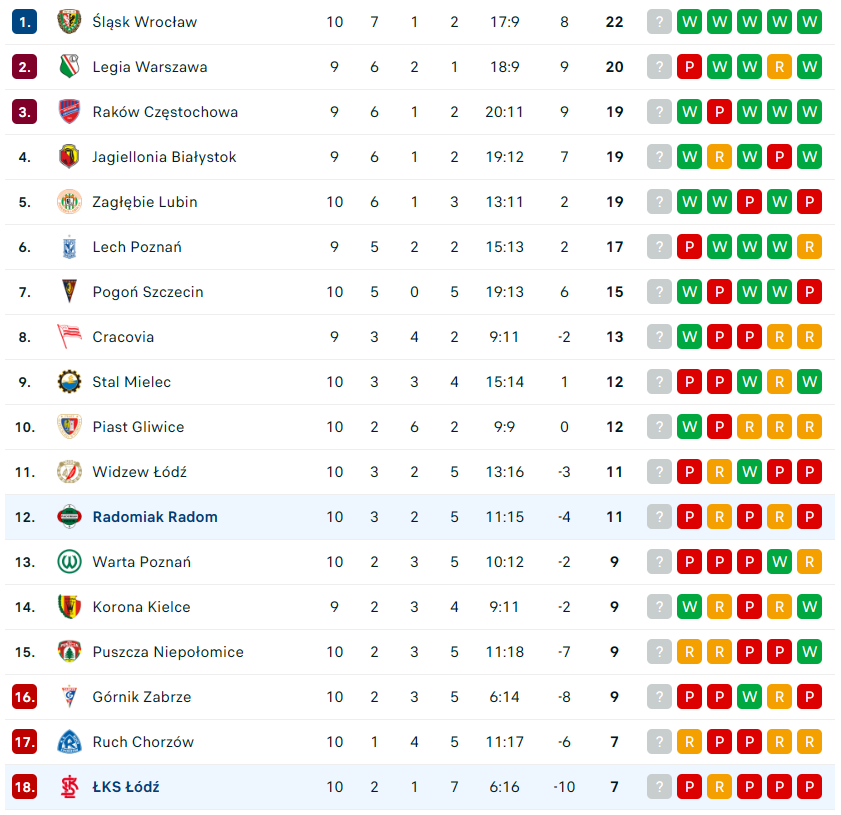Click the Lech Poznań club crest
Viewport: 841px width, 815px height.
tap(69, 247)
